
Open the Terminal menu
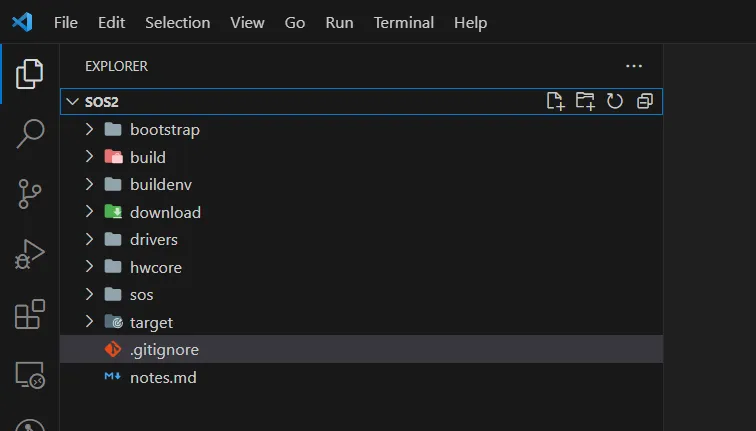tap(404, 23)
